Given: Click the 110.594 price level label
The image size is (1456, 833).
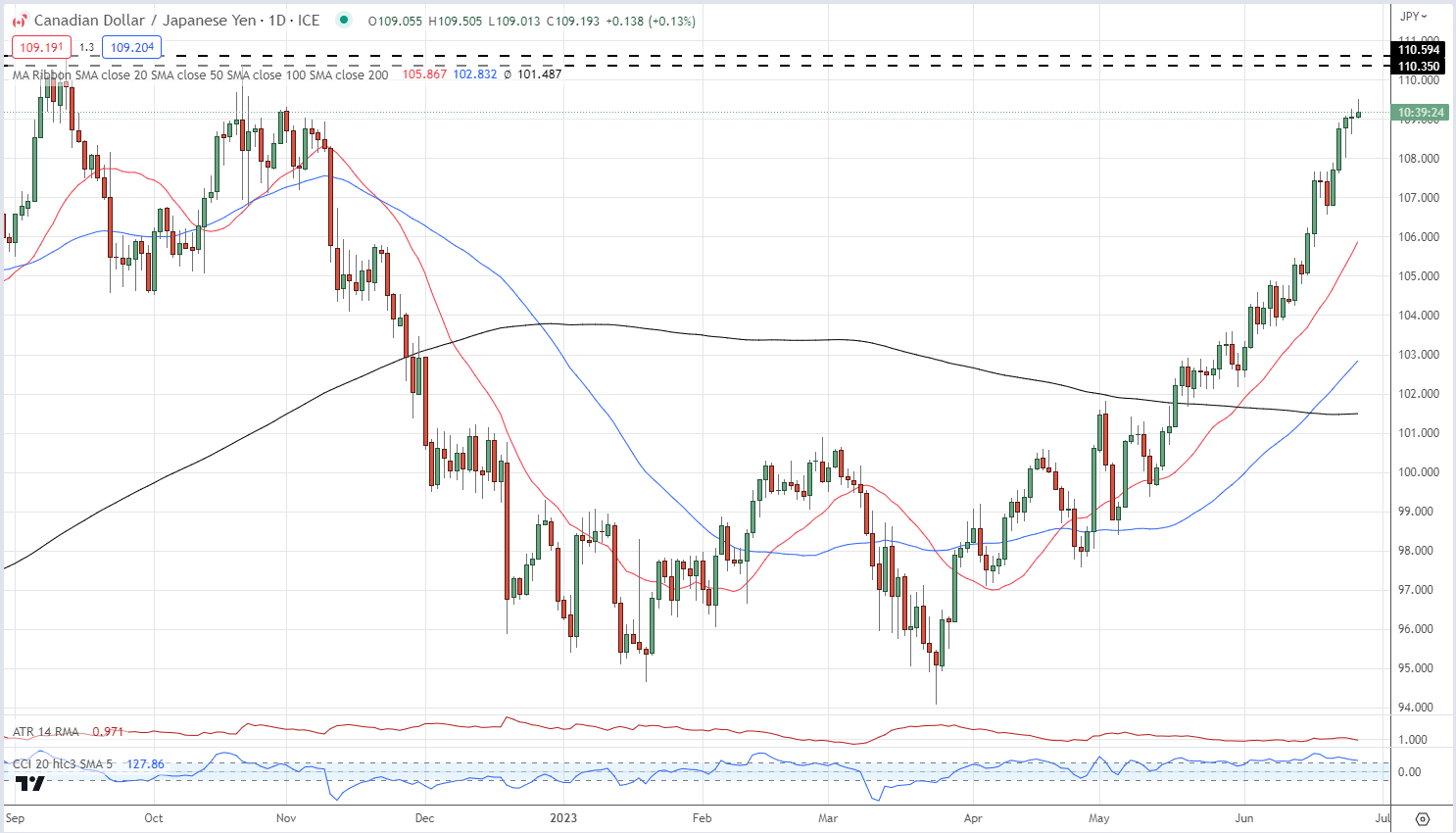Looking at the screenshot, I should click(1419, 50).
